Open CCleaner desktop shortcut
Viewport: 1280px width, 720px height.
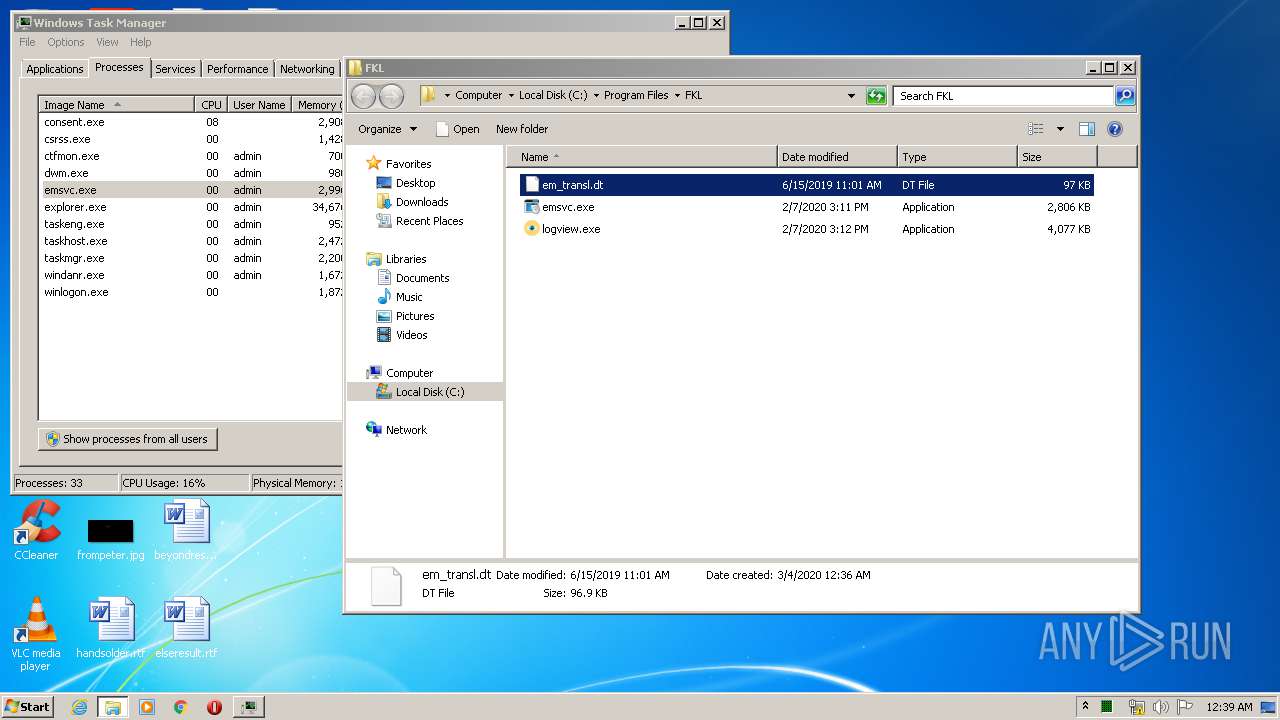[36, 530]
